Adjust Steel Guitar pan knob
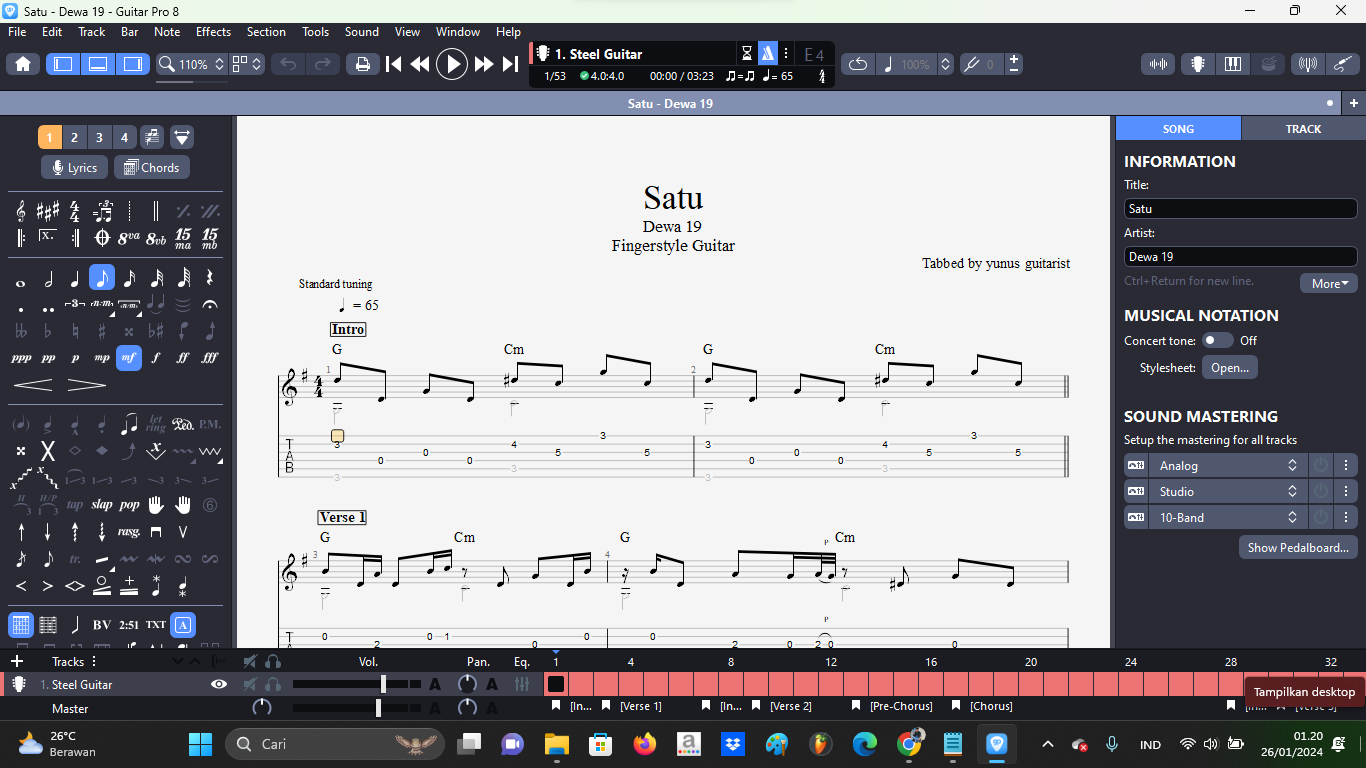 point(467,685)
